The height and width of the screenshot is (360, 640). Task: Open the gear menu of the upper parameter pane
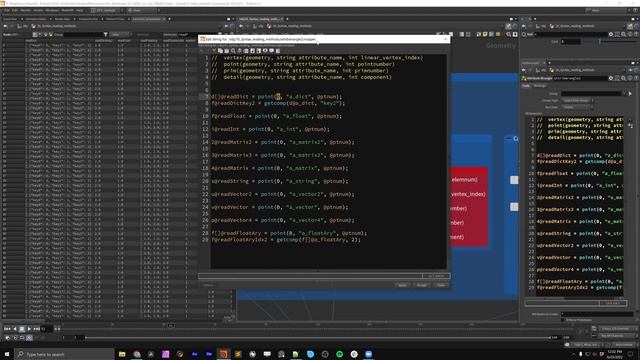(x=611, y=35)
